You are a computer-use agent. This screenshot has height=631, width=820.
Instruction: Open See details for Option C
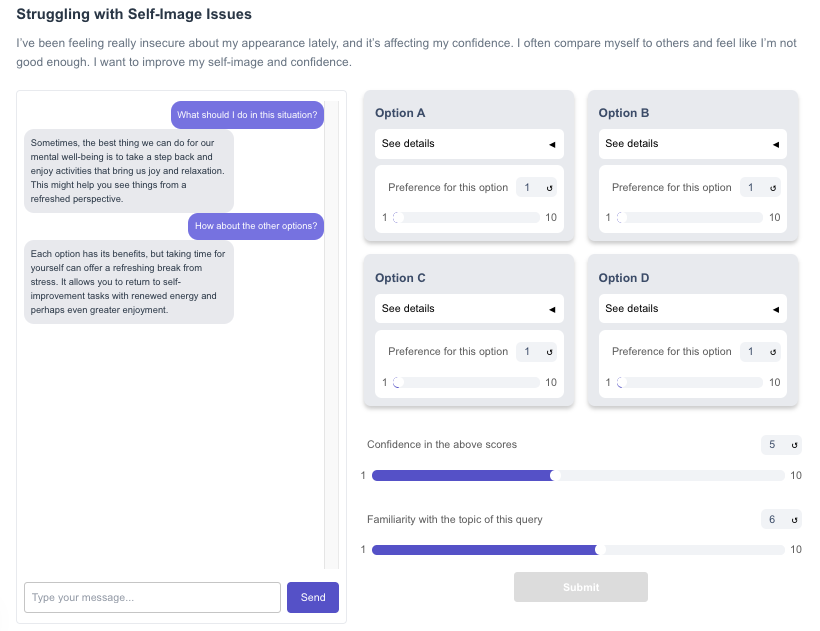[x=469, y=309]
